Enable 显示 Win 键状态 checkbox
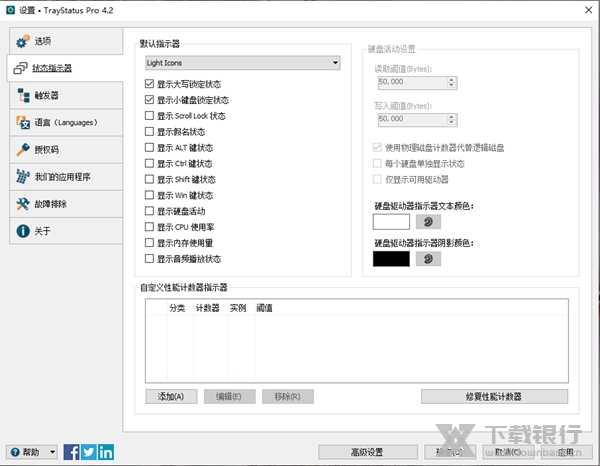 click(149, 195)
